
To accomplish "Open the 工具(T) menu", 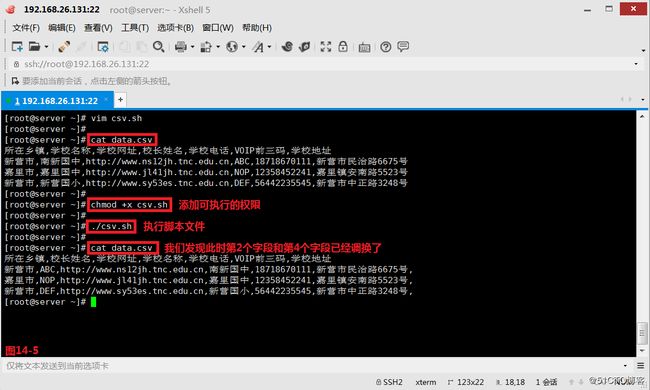I will 135,28.
